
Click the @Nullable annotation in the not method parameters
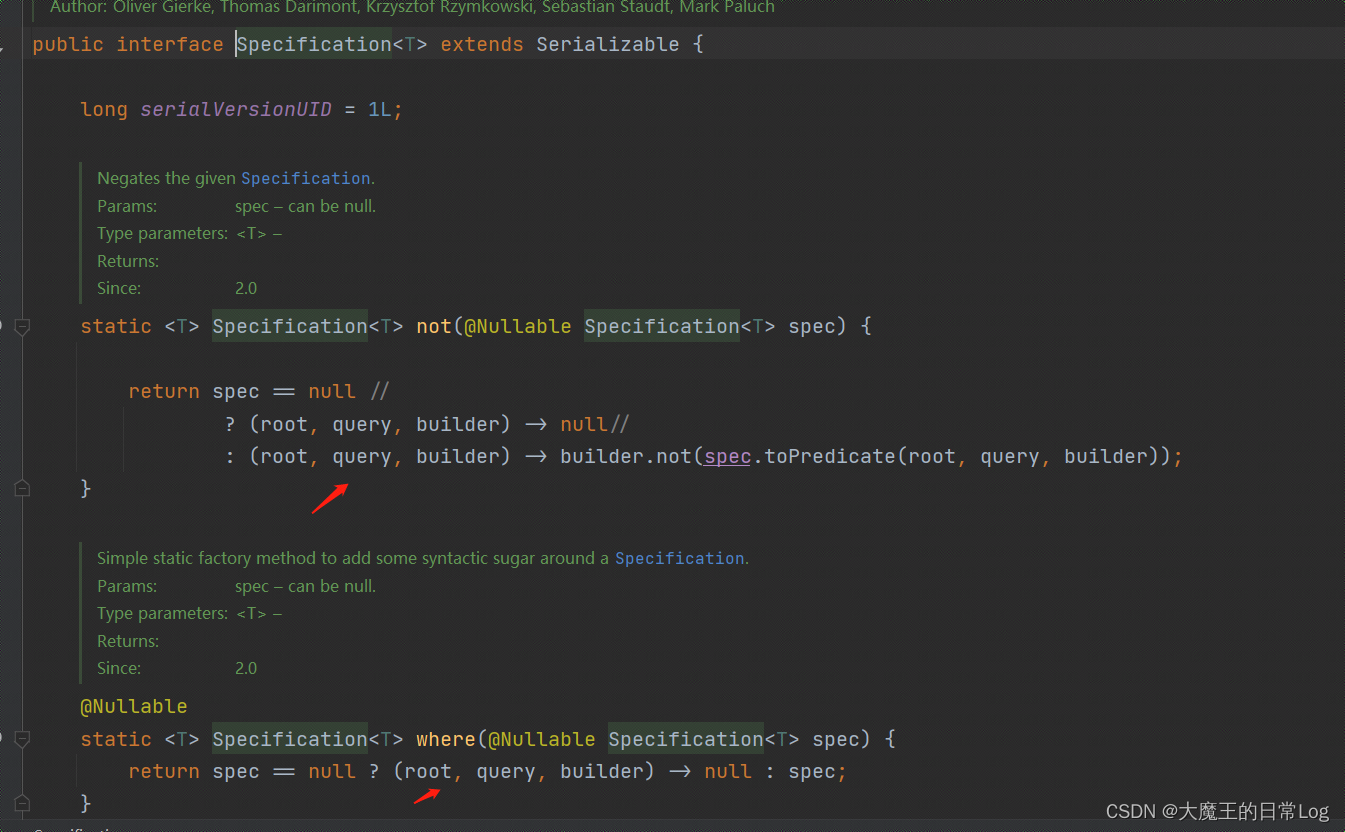518,326
